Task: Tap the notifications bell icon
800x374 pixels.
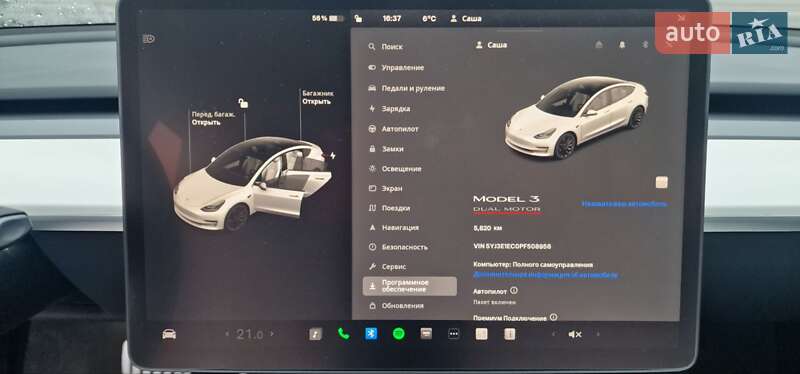Action: 622,45
